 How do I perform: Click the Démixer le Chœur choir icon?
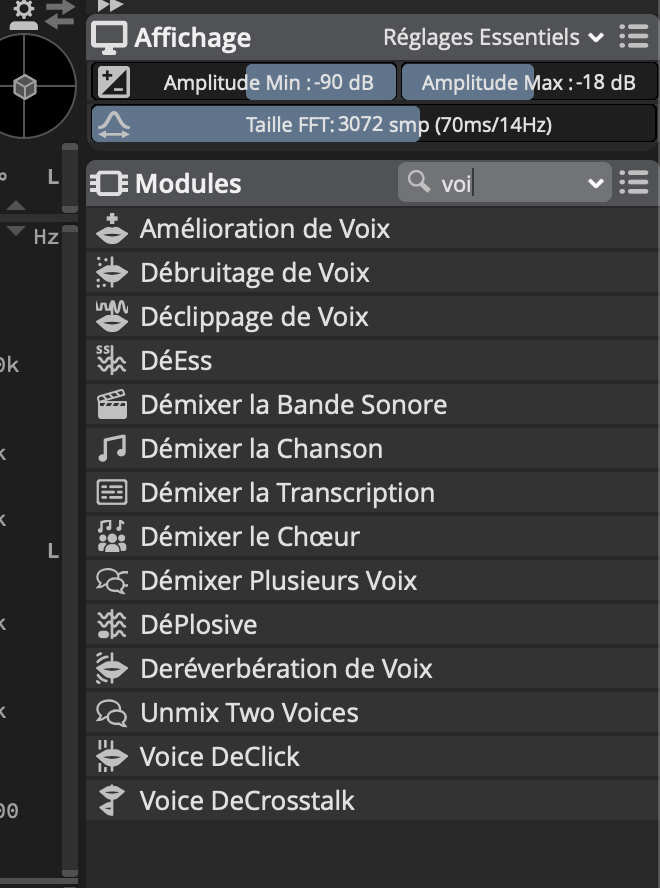tap(112, 536)
